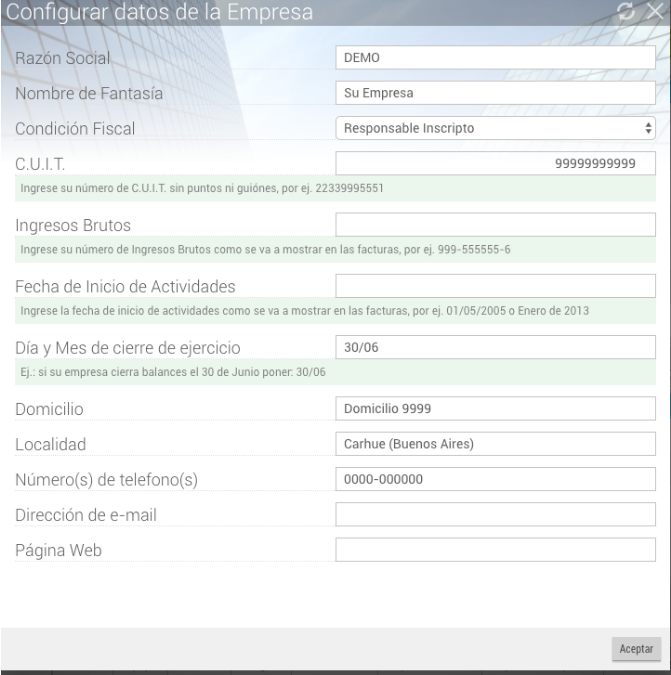Select the Nombre de Fantasía input field
This screenshot has width=671, height=675.
pyautogui.click(x=495, y=93)
